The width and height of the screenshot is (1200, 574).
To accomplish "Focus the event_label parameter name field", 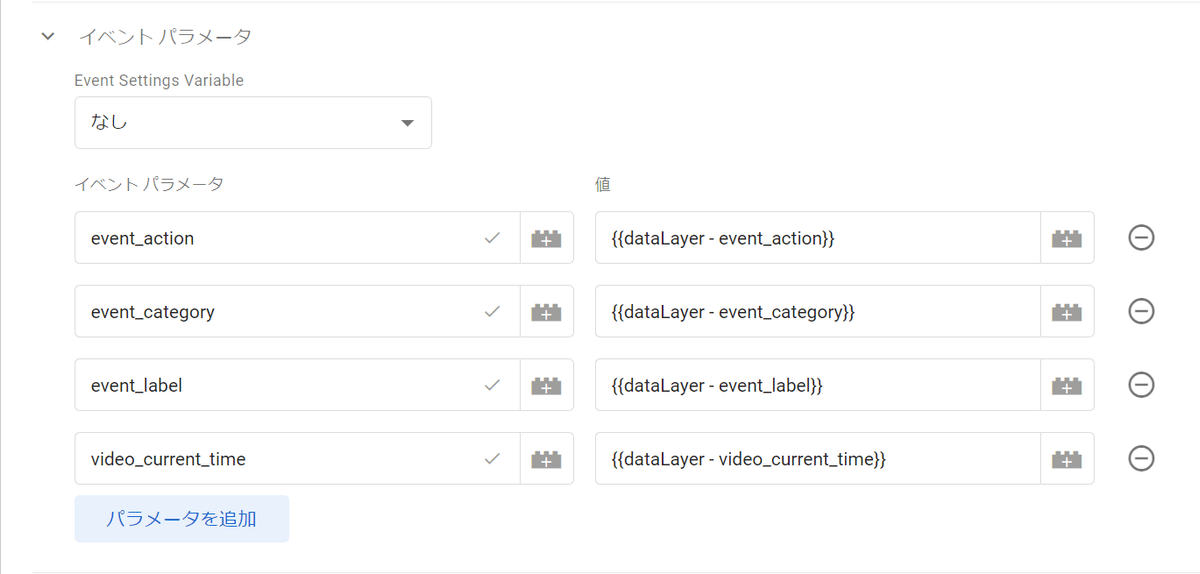I will (x=297, y=385).
